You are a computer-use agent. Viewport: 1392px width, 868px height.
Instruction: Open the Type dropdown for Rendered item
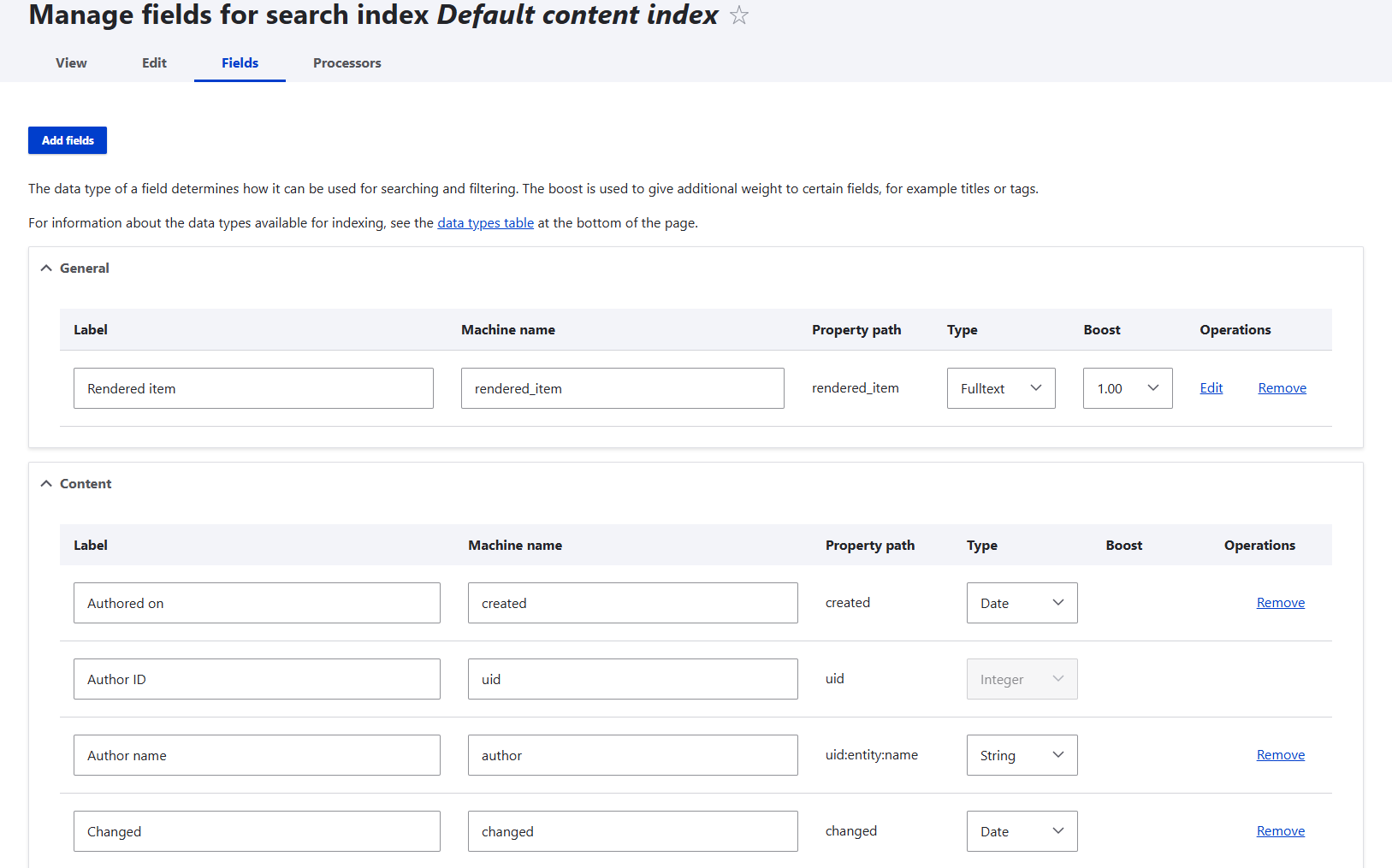point(1000,387)
